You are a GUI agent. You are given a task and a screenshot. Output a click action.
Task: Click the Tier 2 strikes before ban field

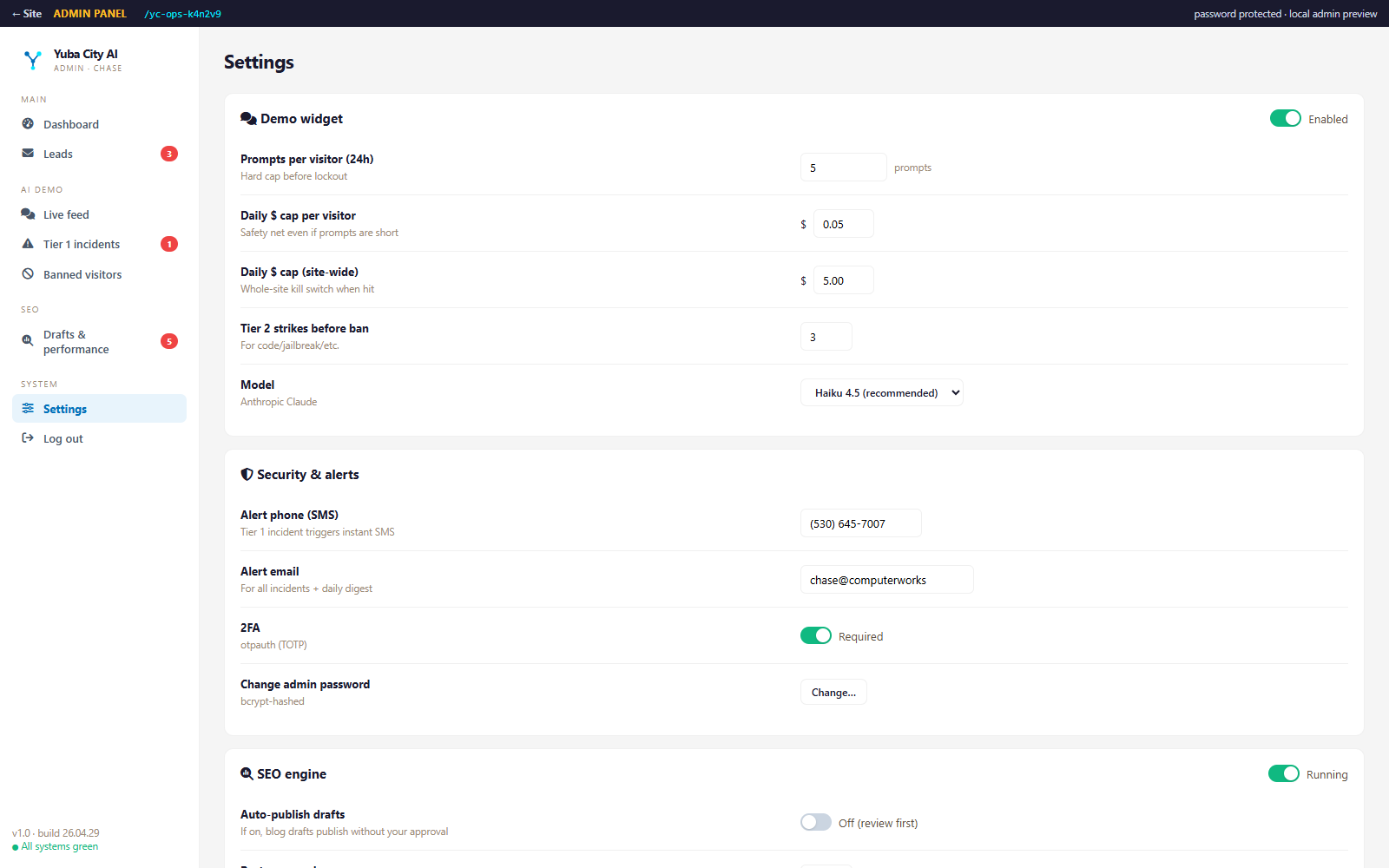(826, 337)
